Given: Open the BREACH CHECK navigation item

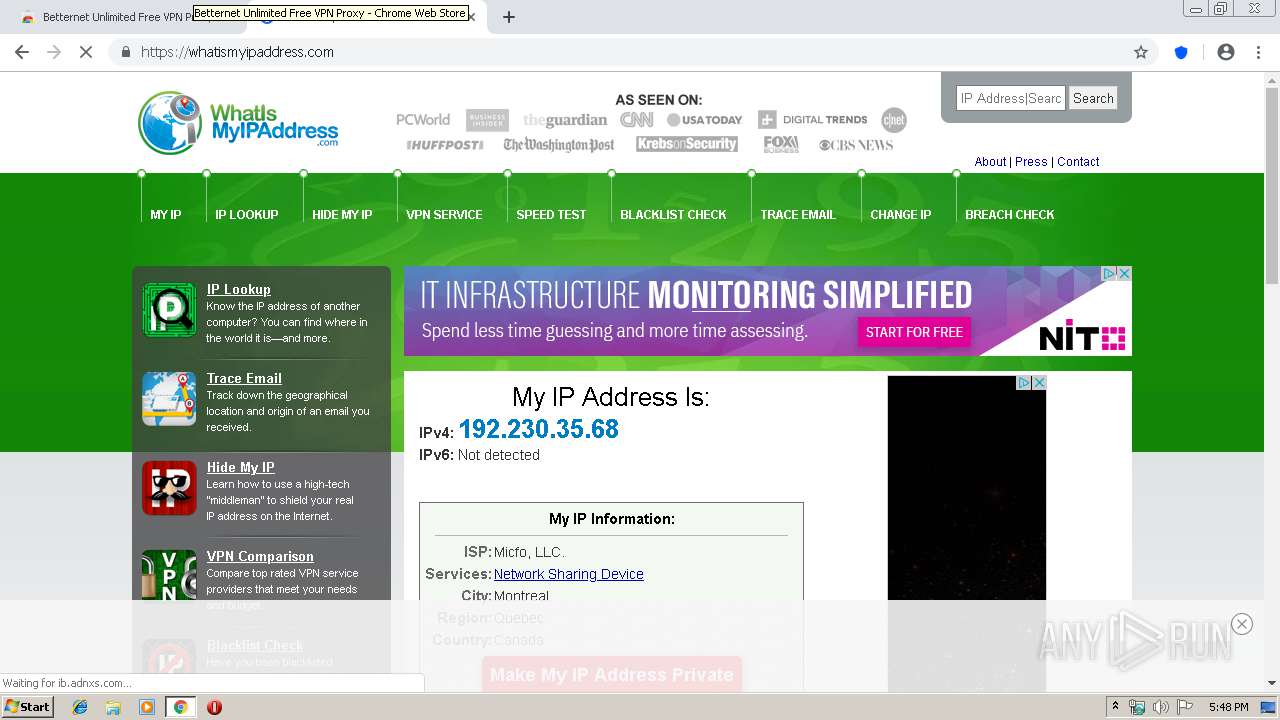Looking at the screenshot, I should (x=1010, y=215).
